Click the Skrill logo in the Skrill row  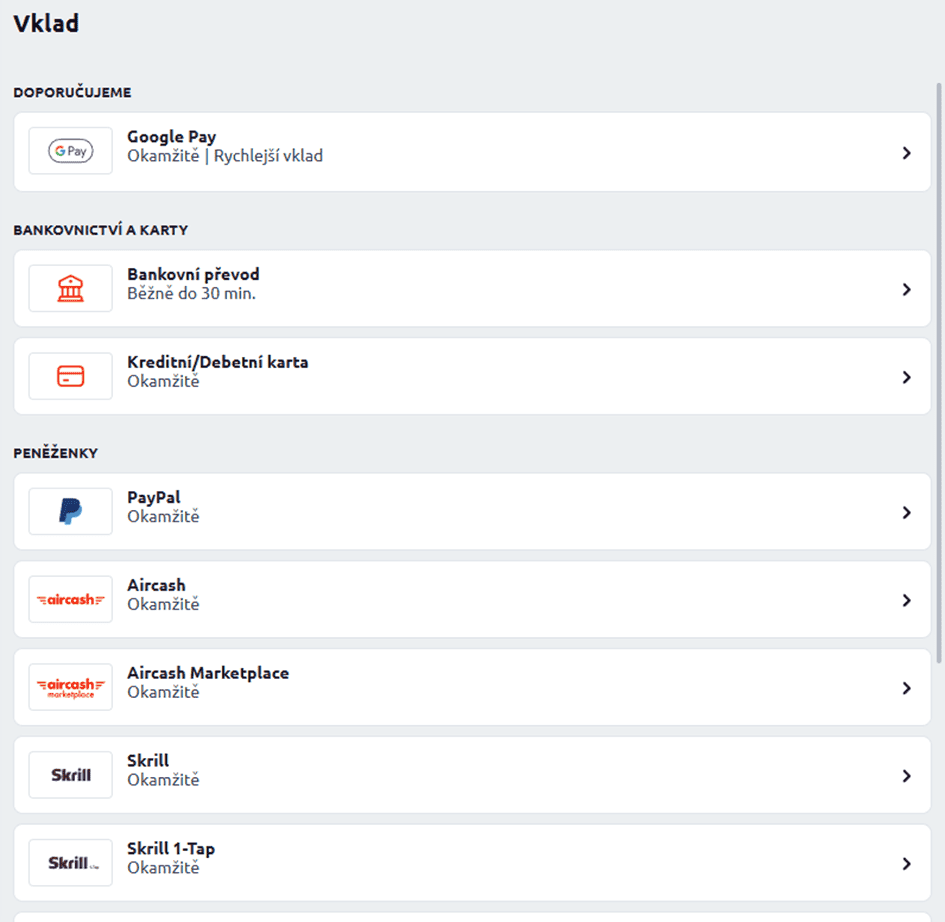(71, 775)
